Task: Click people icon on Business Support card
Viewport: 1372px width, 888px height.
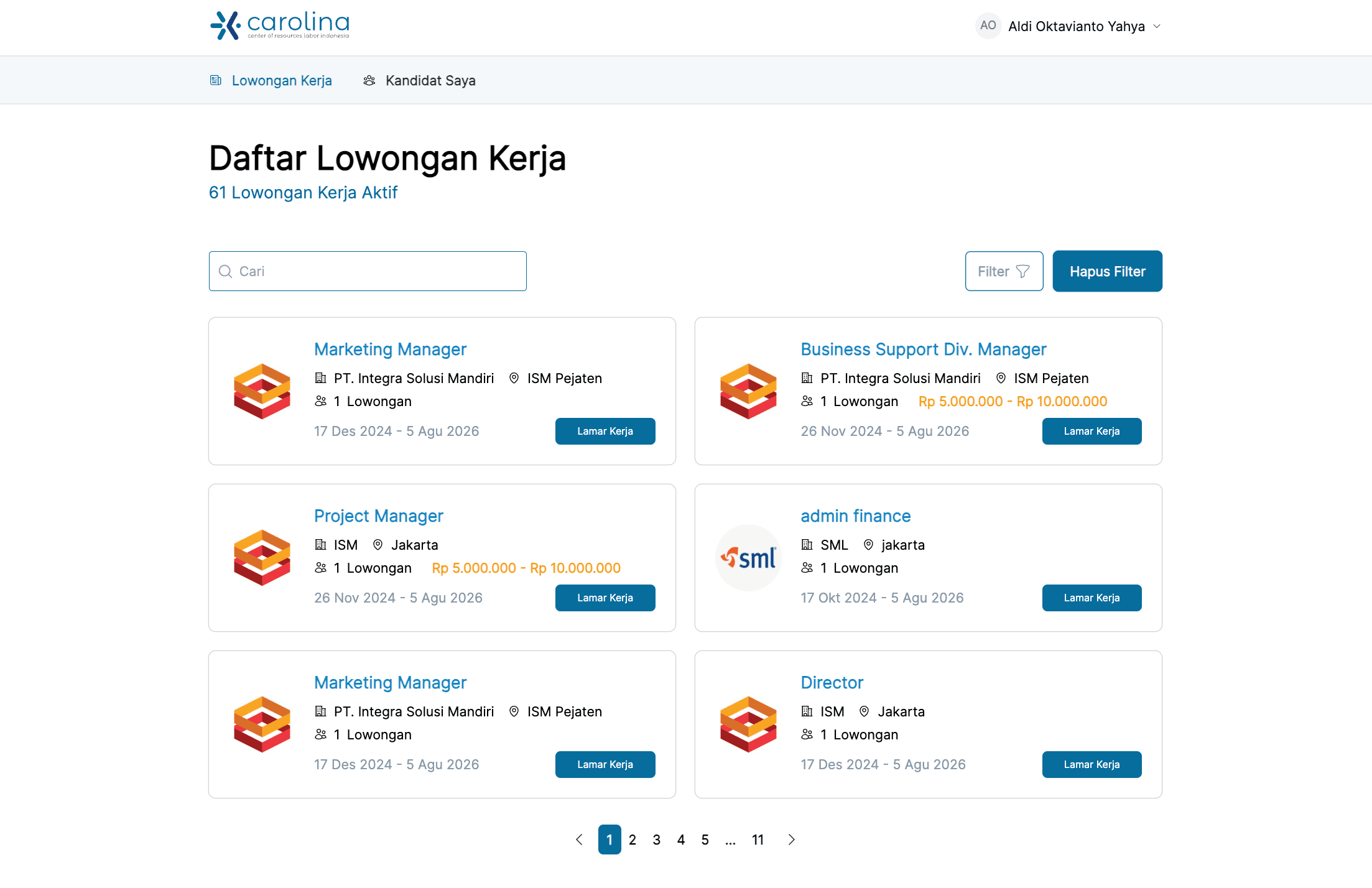Action: (807, 401)
